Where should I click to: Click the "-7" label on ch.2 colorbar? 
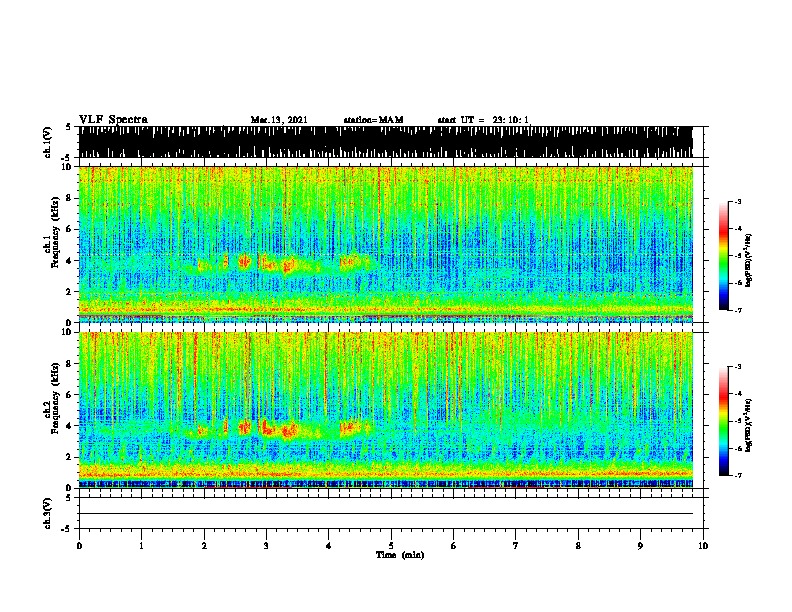point(737,475)
